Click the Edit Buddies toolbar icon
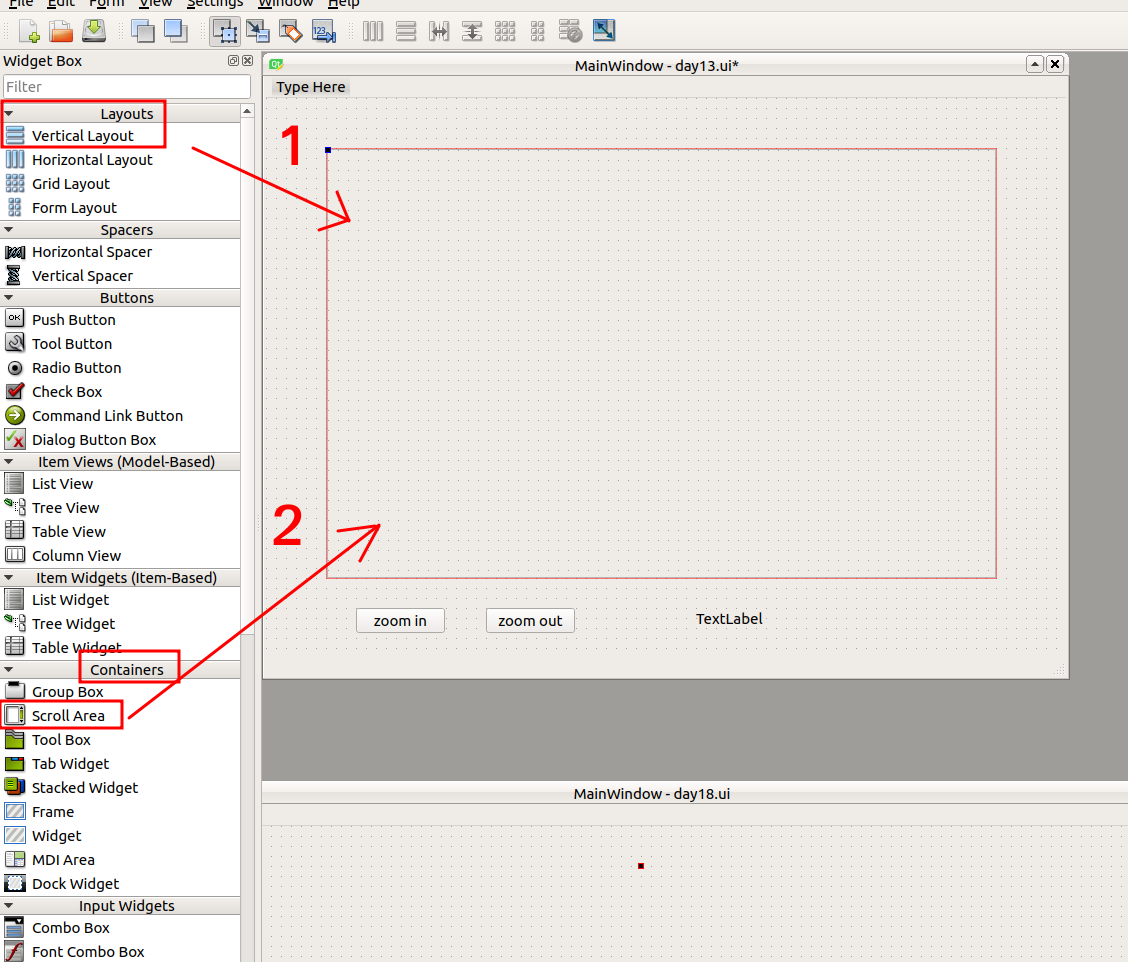Image resolution: width=1128 pixels, height=962 pixels. pos(290,31)
